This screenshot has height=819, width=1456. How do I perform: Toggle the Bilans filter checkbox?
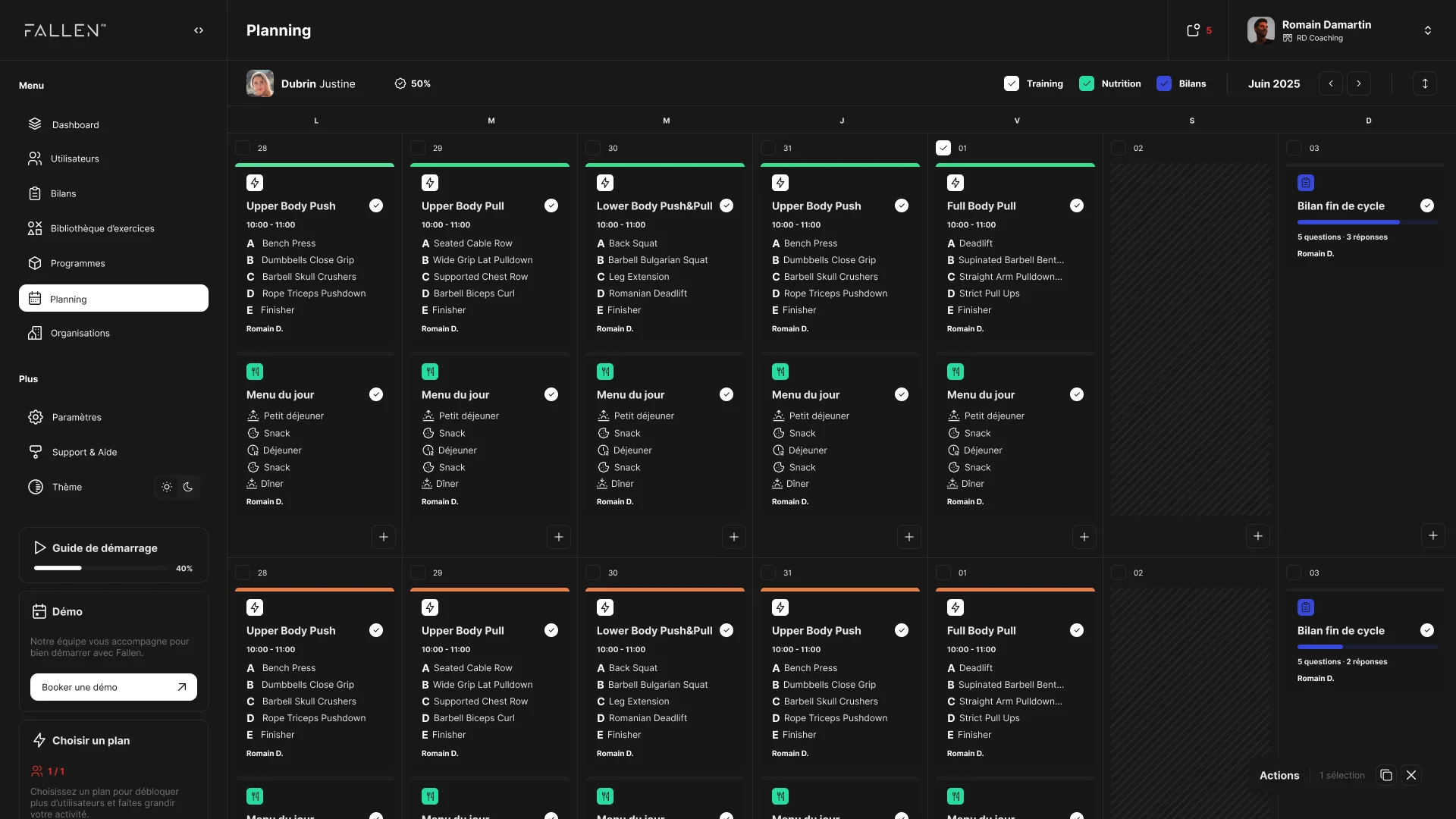1164,83
